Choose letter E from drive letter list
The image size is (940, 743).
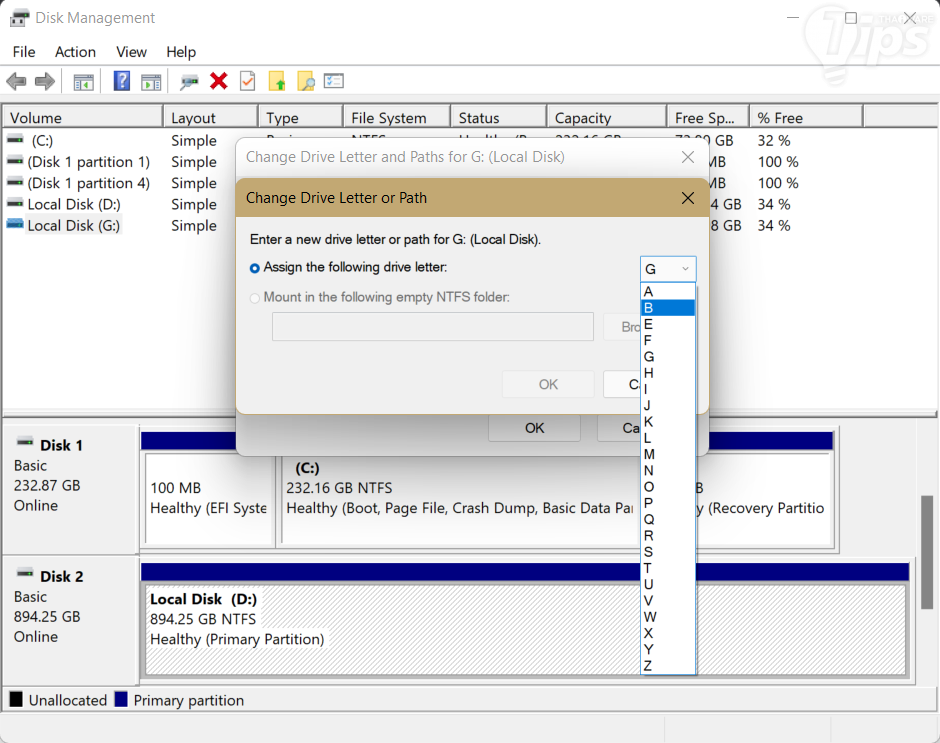668,324
